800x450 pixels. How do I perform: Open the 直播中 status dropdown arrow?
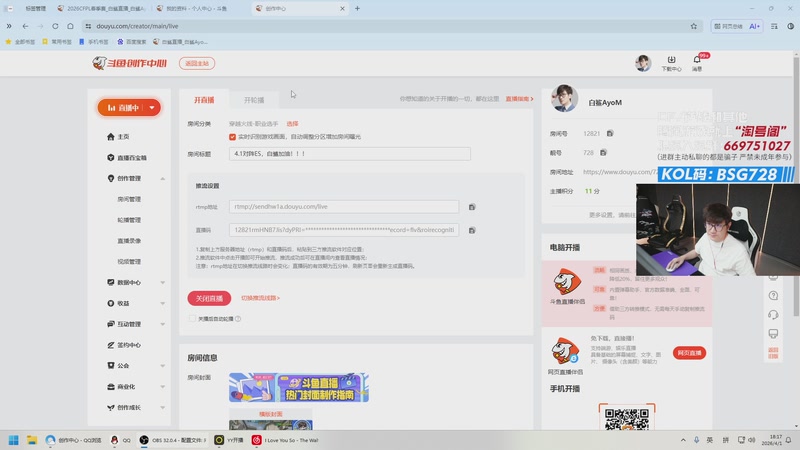pyautogui.click(x=152, y=108)
